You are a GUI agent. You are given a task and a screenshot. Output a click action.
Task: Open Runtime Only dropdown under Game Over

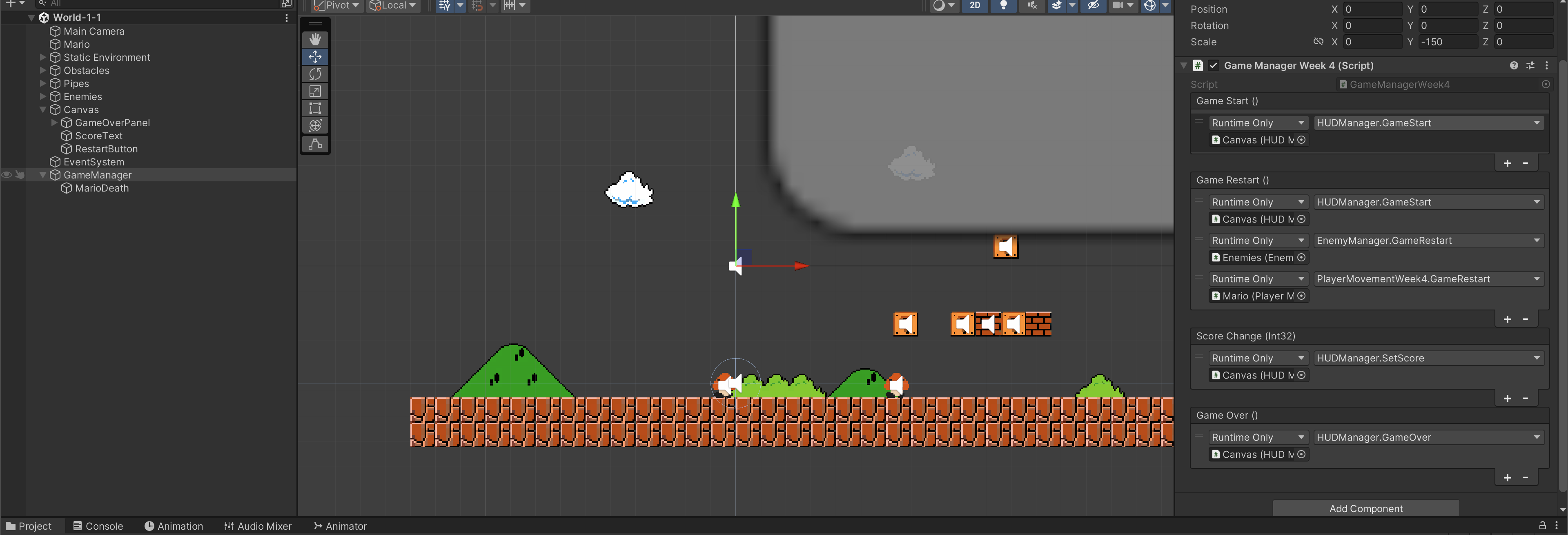pyautogui.click(x=1258, y=437)
